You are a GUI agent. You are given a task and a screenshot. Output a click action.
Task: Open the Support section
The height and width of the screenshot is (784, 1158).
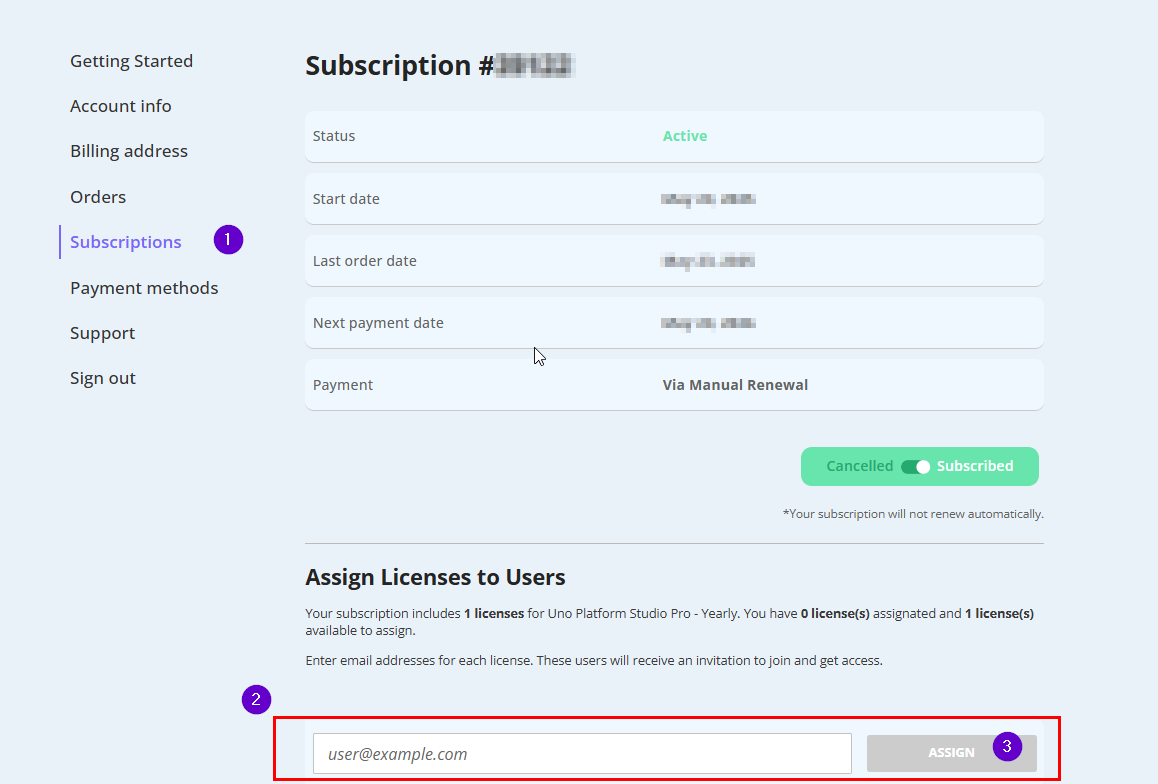point(102,333)
